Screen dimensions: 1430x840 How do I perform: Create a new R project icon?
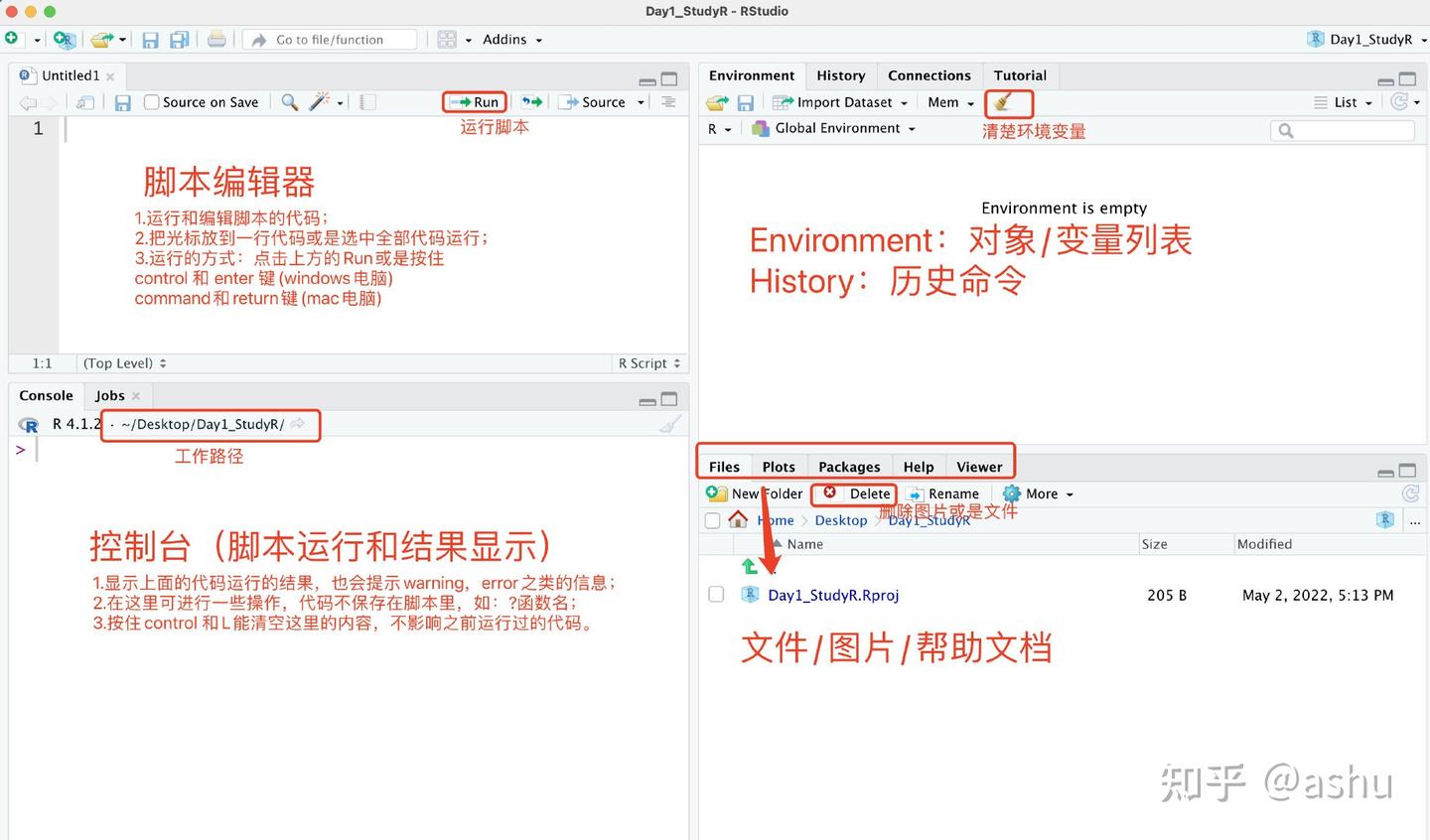[65, 40]
